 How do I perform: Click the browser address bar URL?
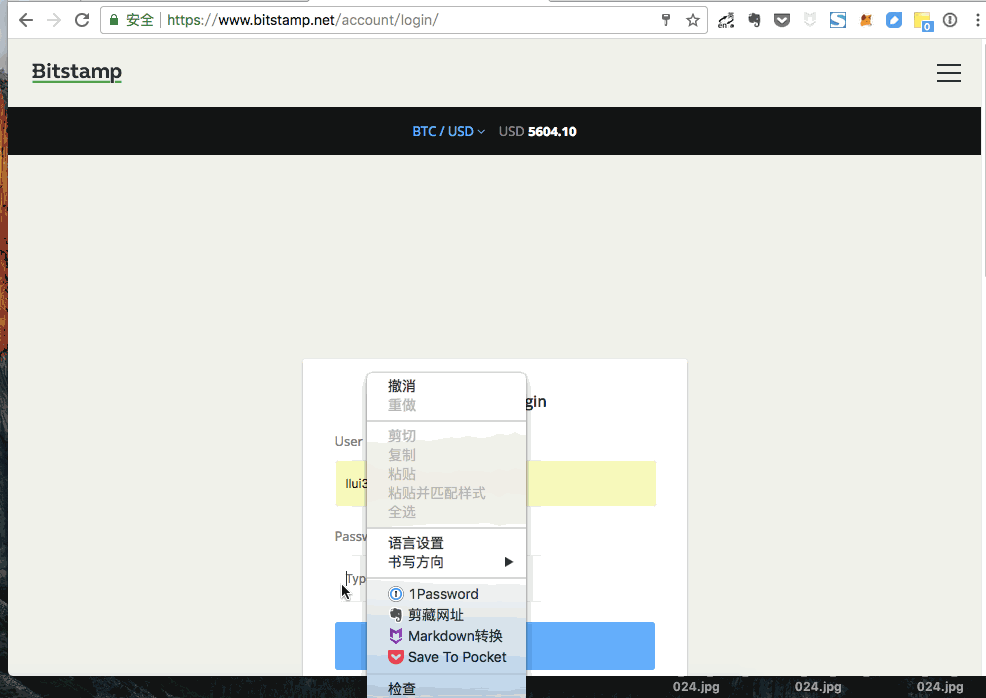302,20
